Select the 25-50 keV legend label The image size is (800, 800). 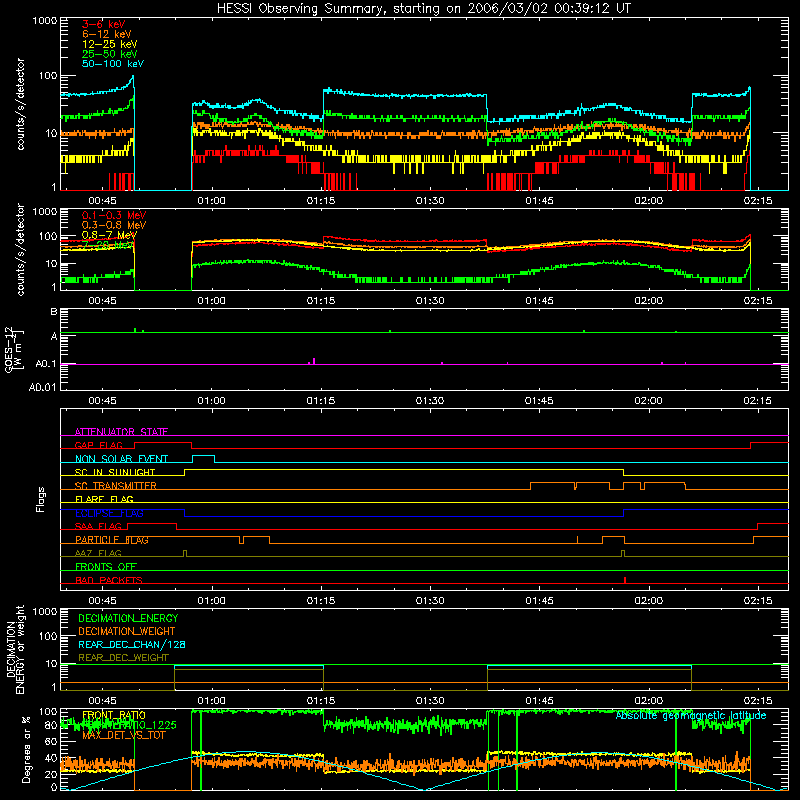110,54
